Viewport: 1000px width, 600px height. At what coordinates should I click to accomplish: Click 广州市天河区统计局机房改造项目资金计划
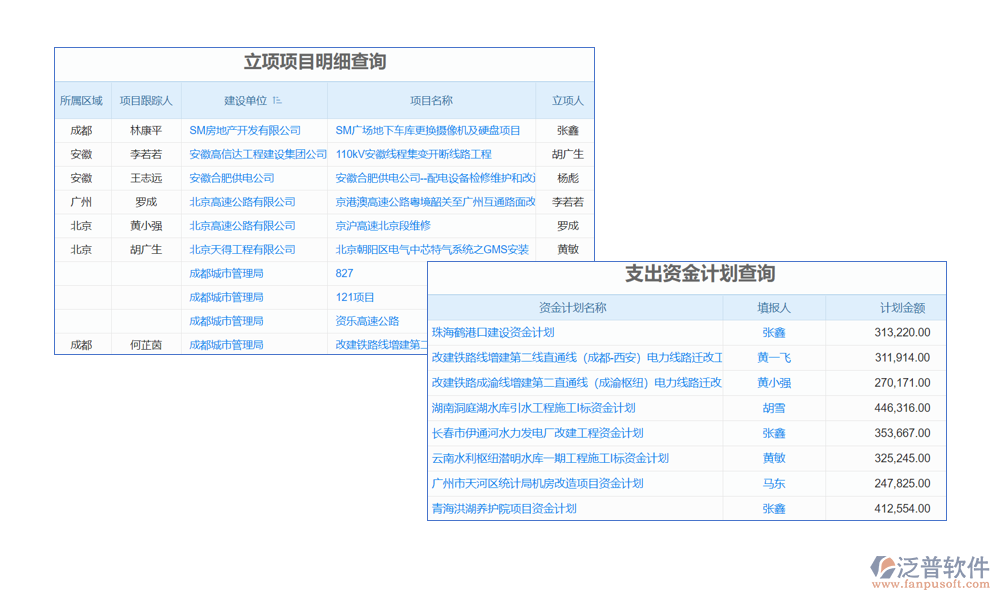coord(536,484)
